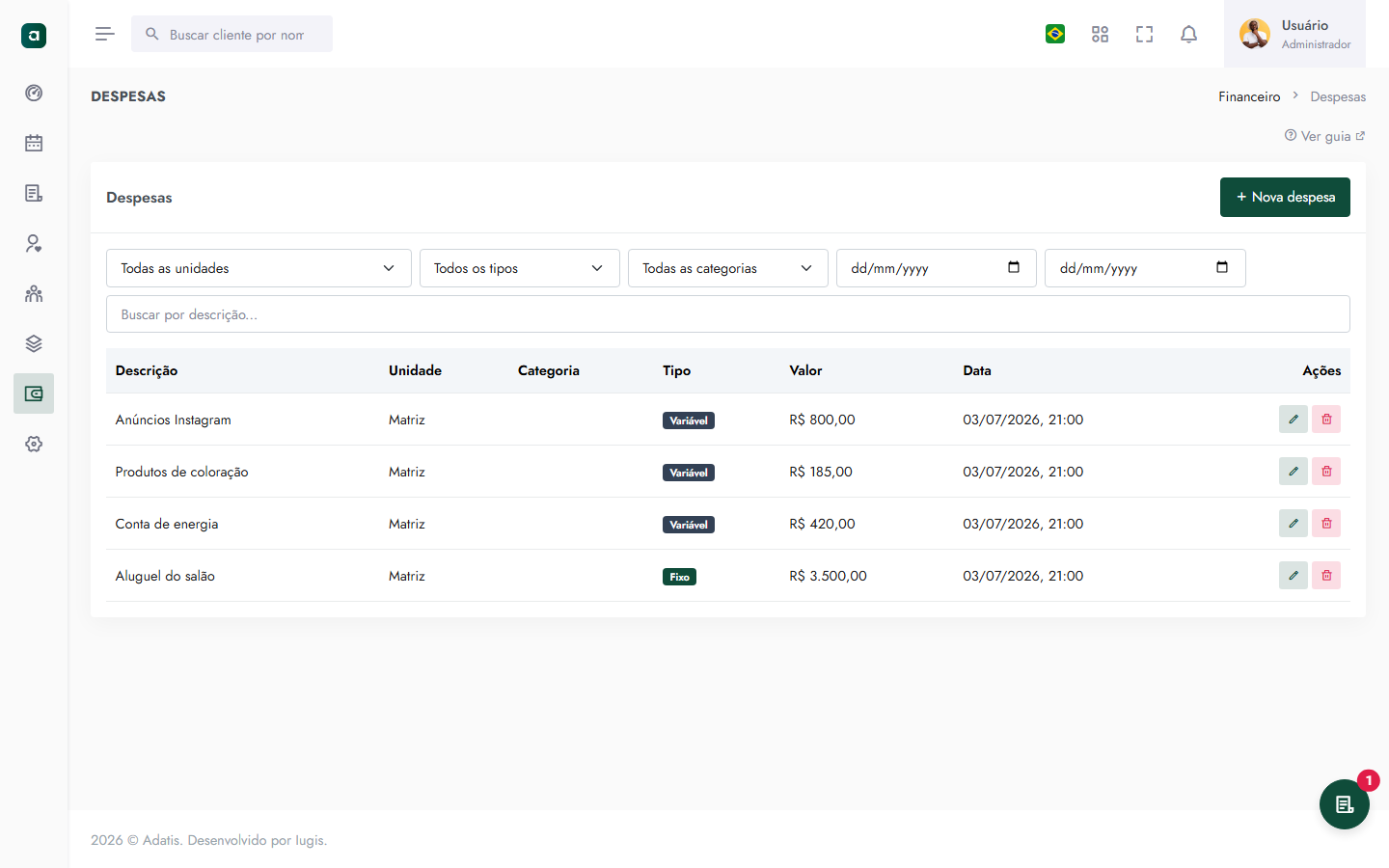This screenshot has width=1389, height=868.
Task: Open the calendar sidebar icon
Action: pos(34,143)
